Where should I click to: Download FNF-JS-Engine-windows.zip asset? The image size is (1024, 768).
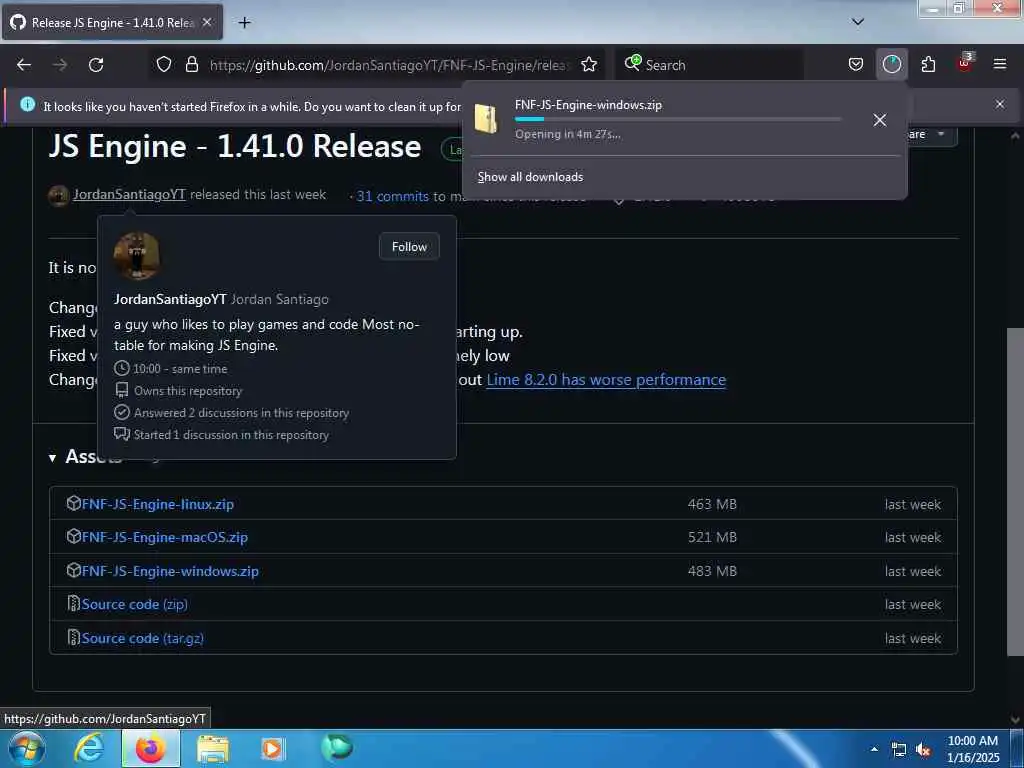(170, 571)
